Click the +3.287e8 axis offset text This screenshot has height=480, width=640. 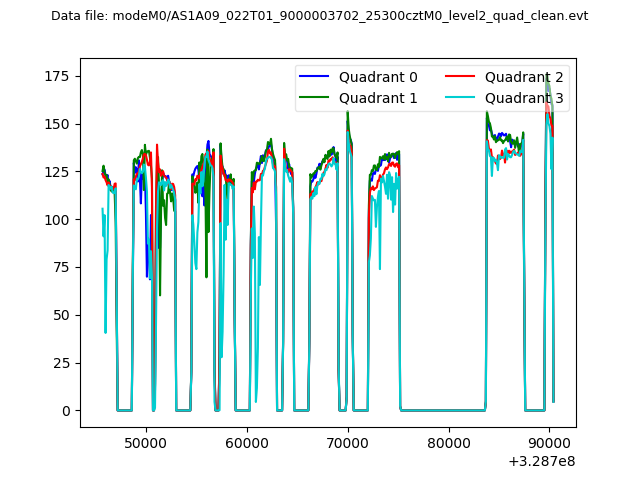[542, 461]
